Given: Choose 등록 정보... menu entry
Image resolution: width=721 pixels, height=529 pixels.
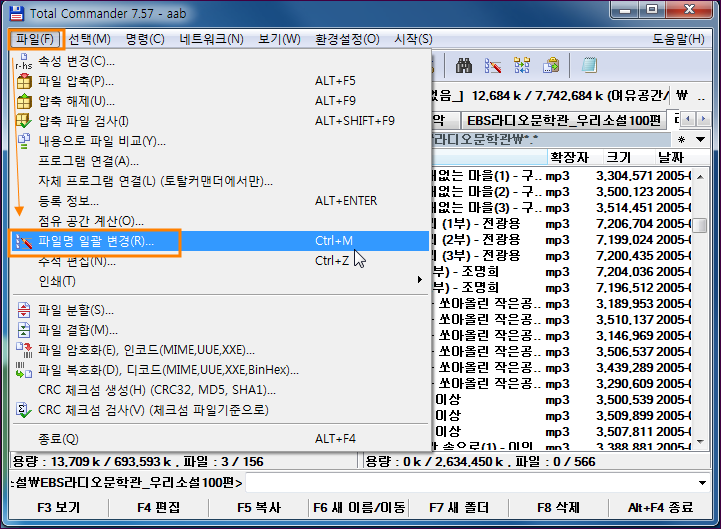Looking at the screenshot, I should (x=220, y=201).
